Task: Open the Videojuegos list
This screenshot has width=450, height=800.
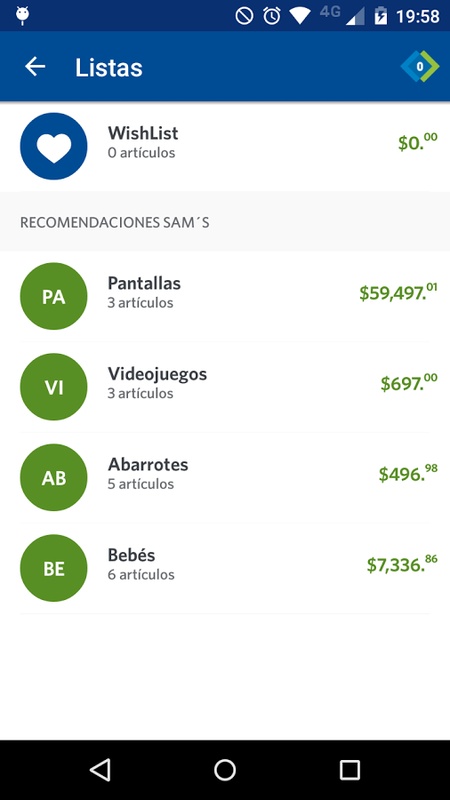Action: [x=225, y=387]
